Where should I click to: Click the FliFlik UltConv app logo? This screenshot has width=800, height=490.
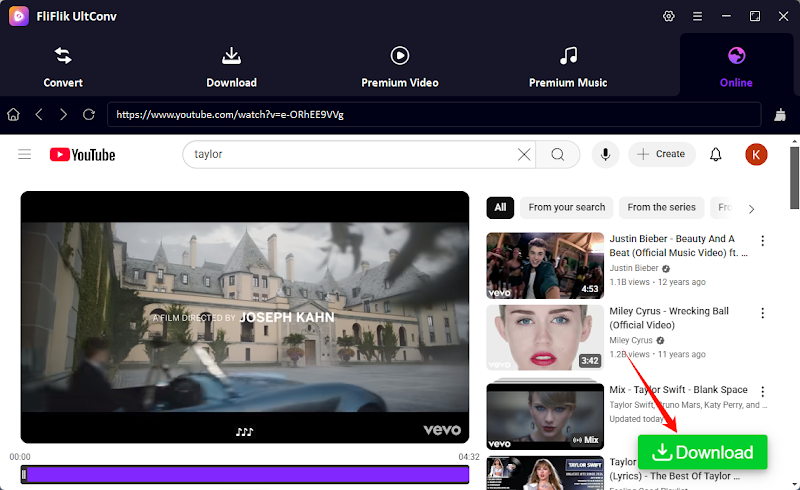pos(19,16)
